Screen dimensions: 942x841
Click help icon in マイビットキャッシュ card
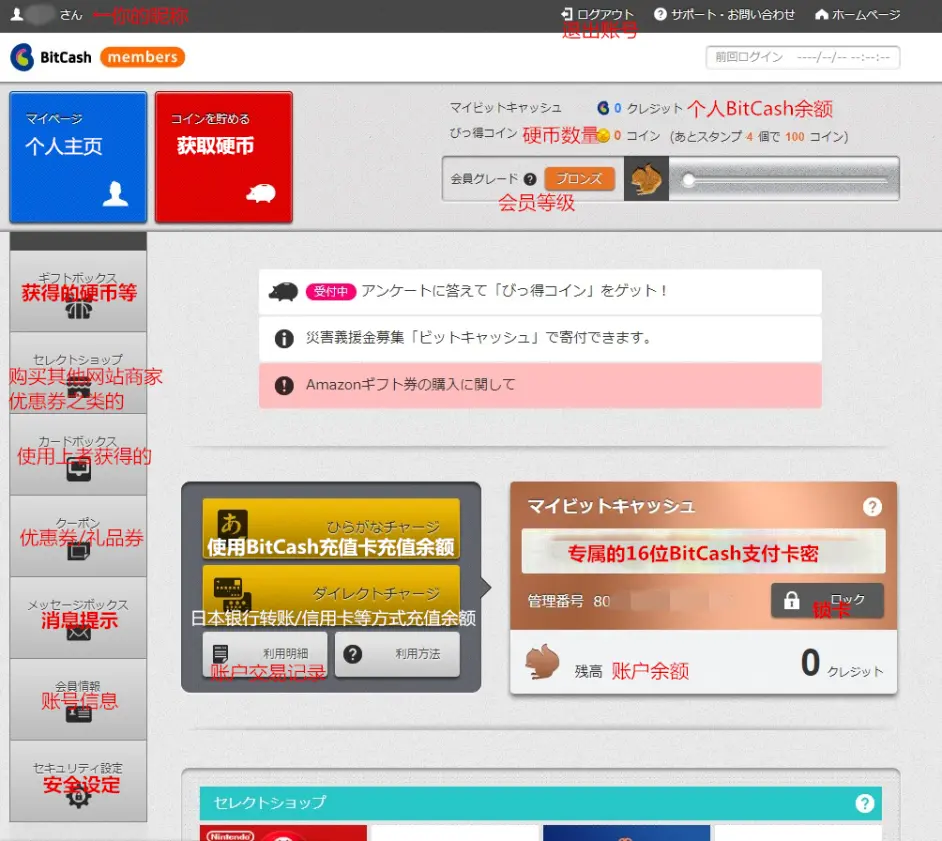click(x=872, y=506)
